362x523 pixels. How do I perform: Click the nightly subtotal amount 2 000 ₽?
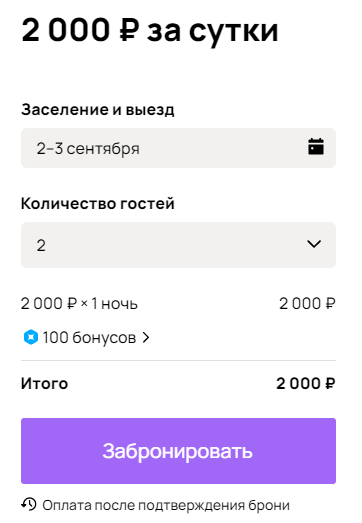[307, 304]
